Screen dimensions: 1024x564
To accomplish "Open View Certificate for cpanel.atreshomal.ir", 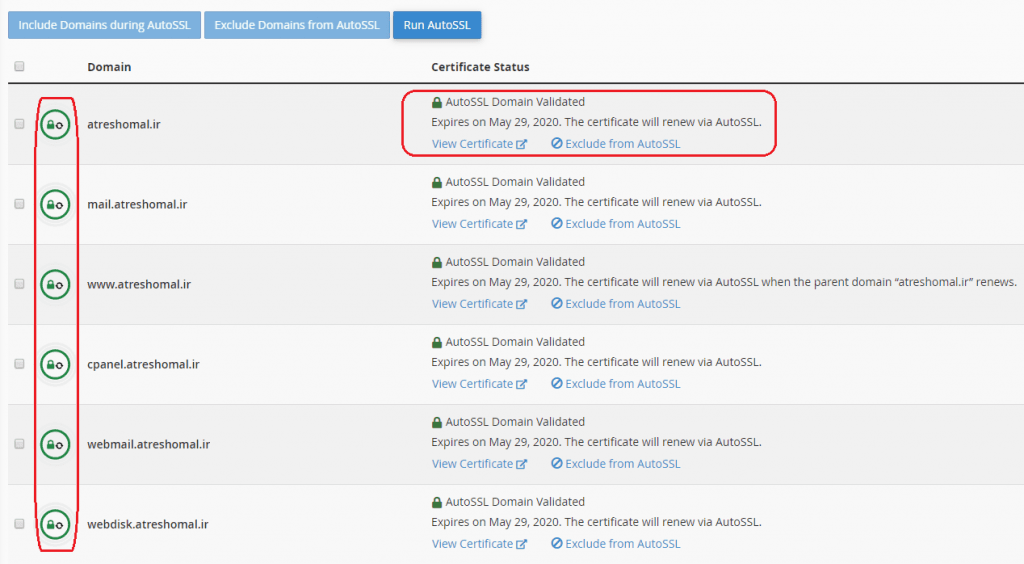I will [479, 384].
